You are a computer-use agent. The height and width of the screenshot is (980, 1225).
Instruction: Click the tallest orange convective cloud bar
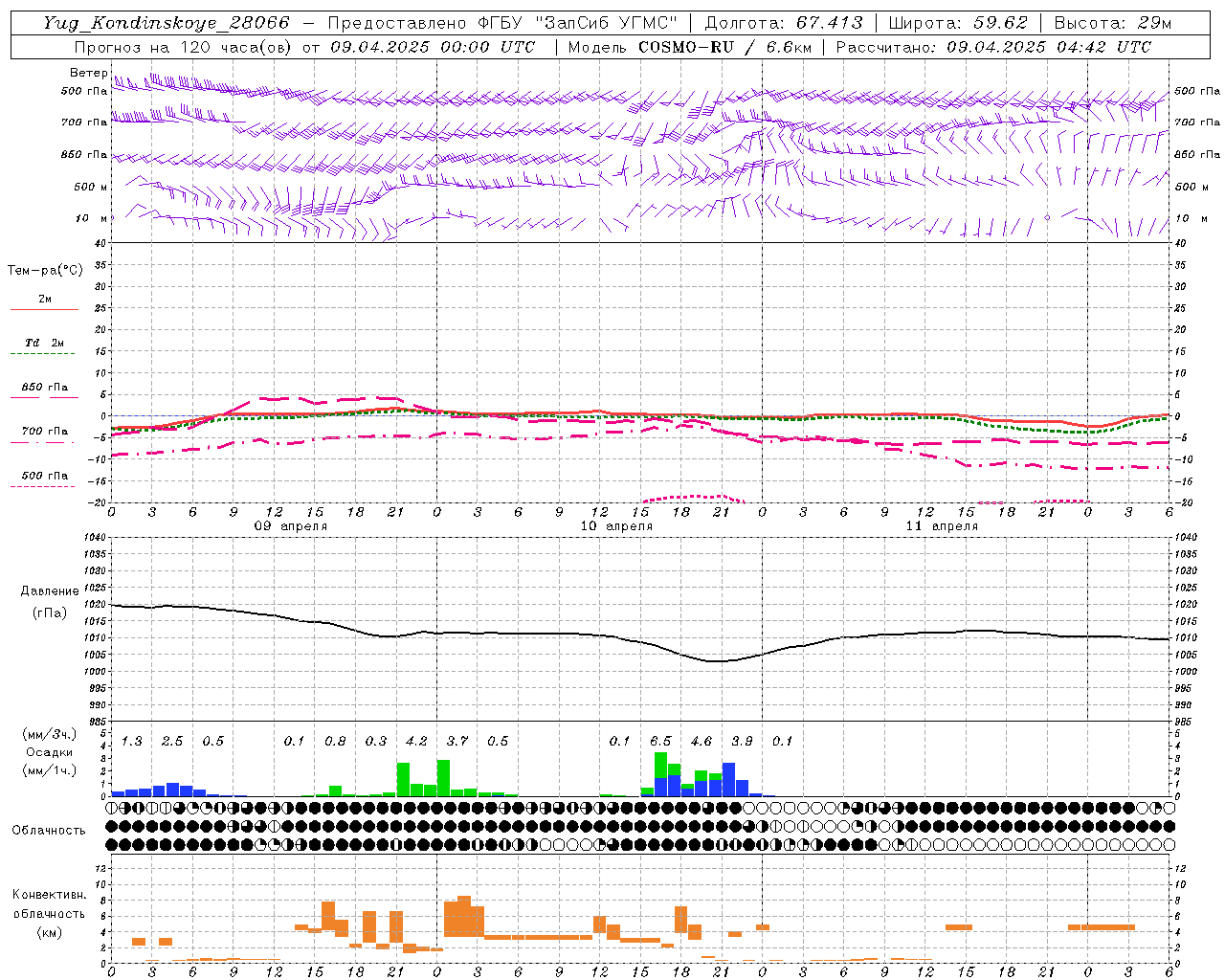pyautogui.click(x=464, y=916)
